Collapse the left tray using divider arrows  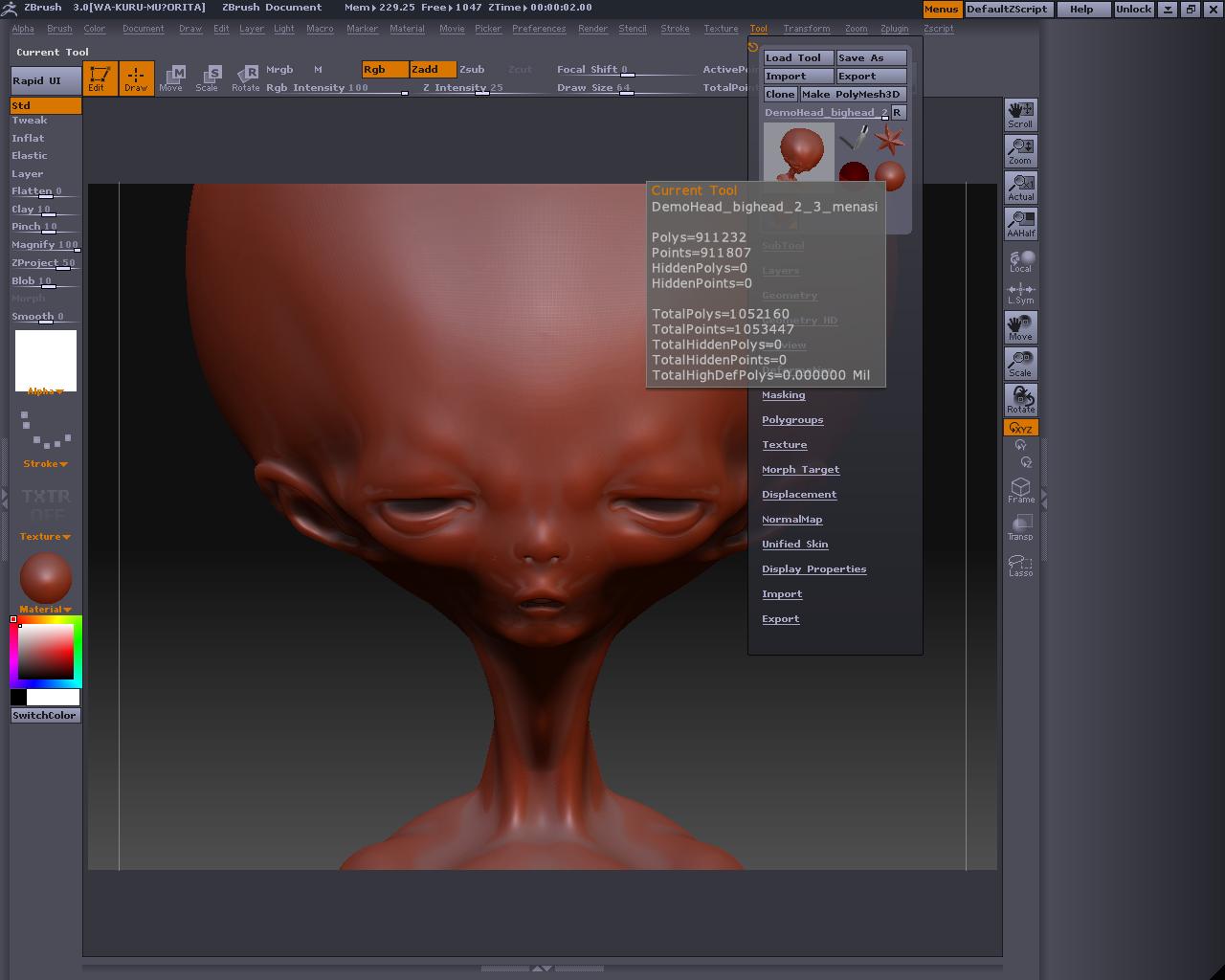[4, 498]
